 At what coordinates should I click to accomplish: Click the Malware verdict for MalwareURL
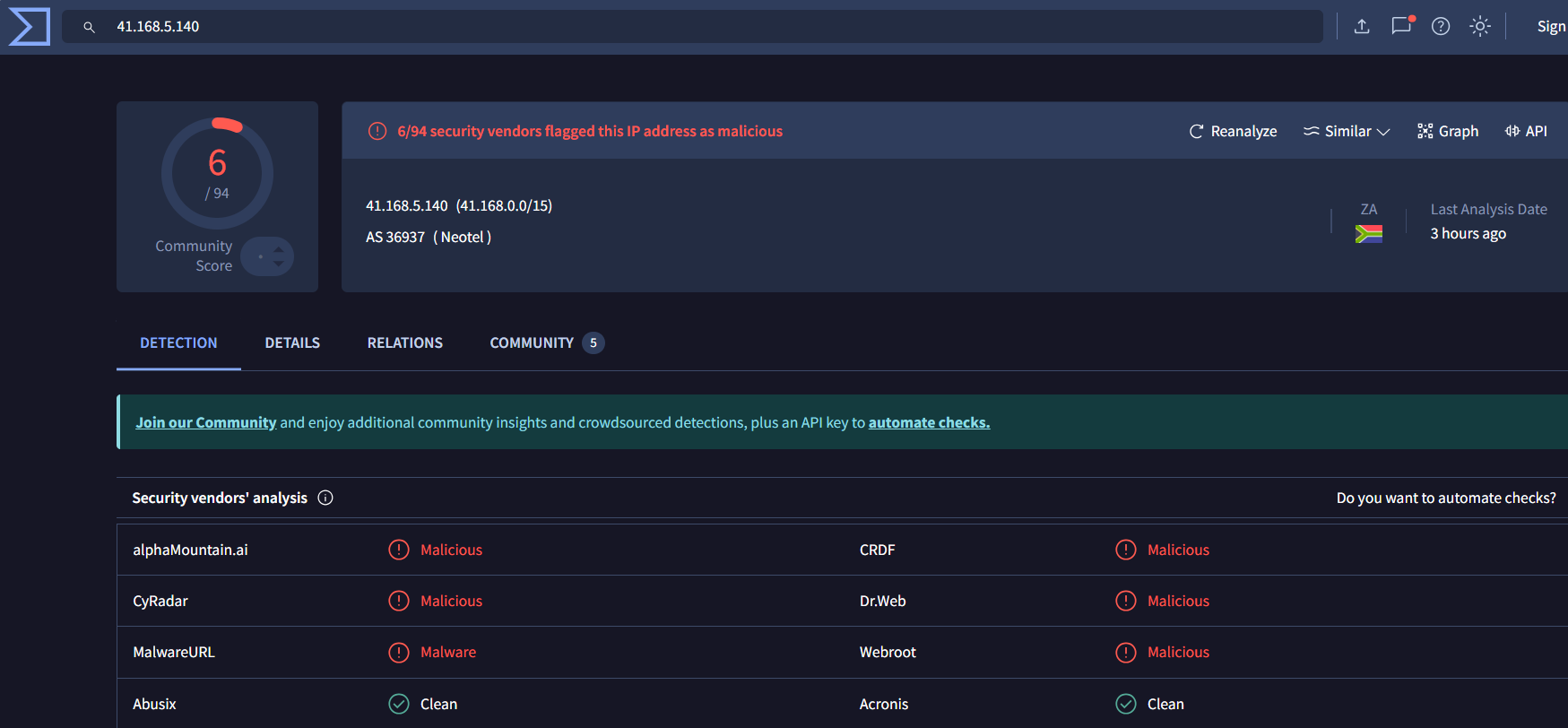pos(448,652)
